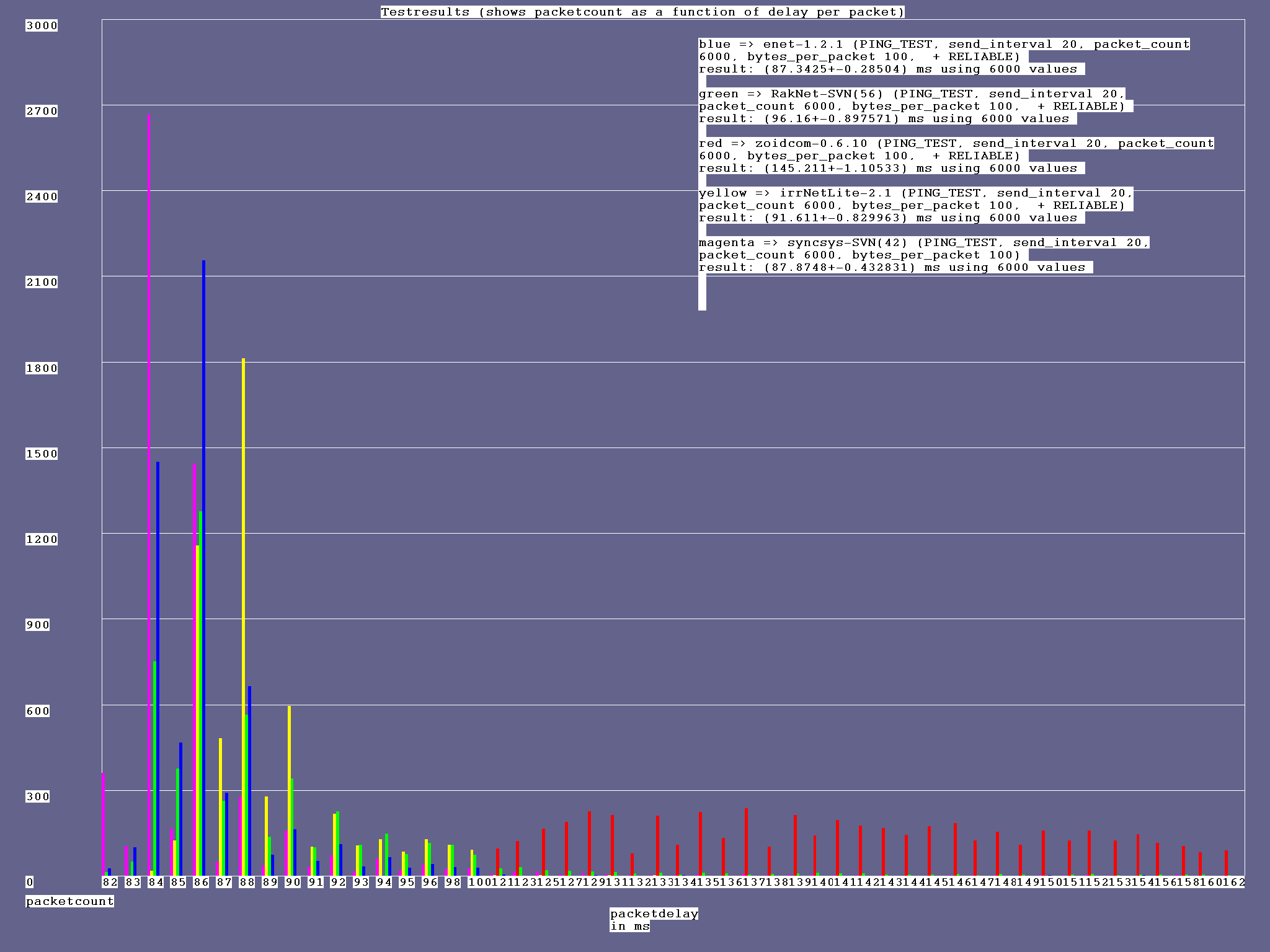Click the x-axis label '95'
The image size is (1270, 952).
pyautogui.click(x=407, y=882)
